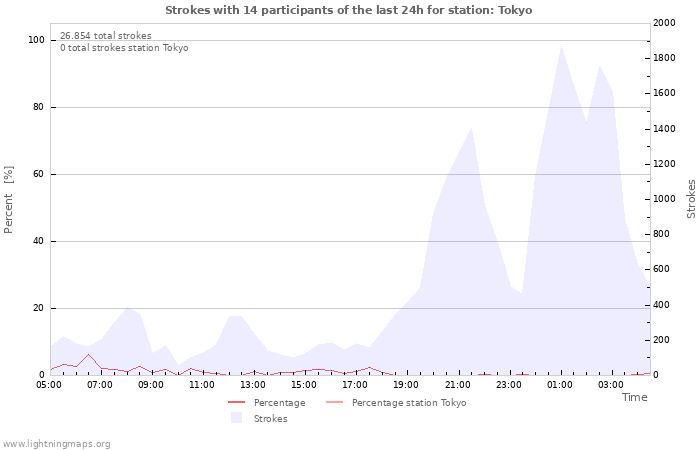Click the 0 total strokes station Tokyo text
This screenshot has width=700, height=450.
tap(124, 48)
